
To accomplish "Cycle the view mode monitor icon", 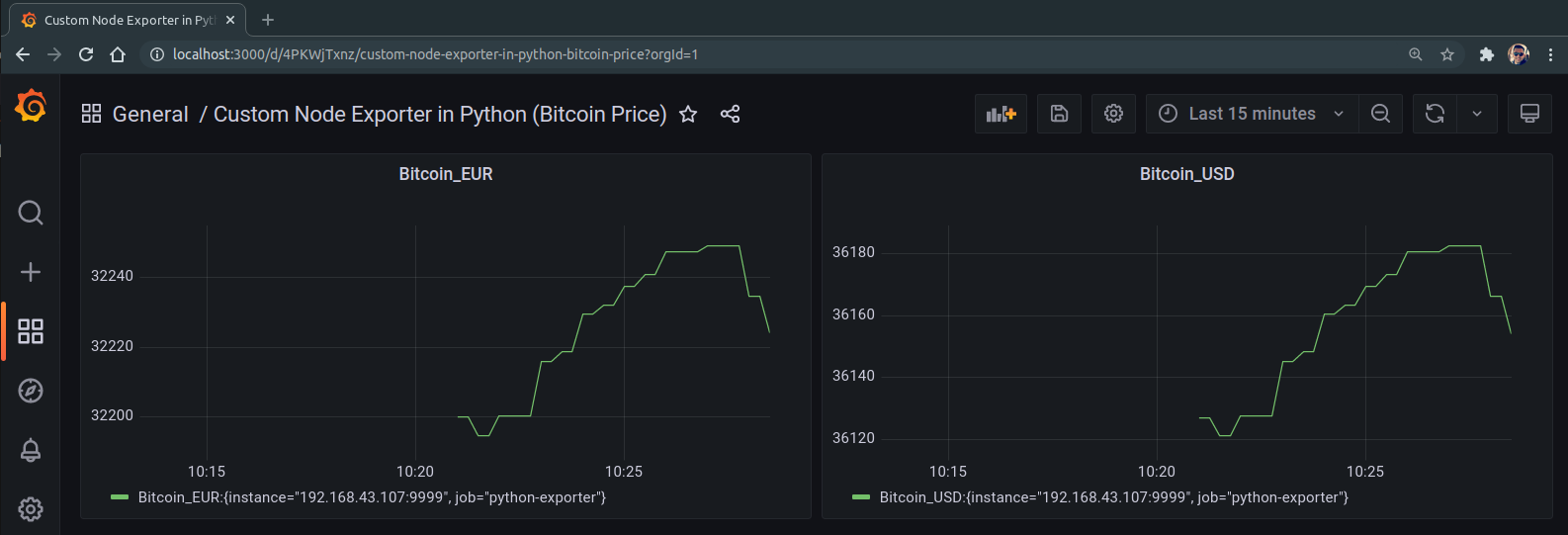I will click(1529, 114).
